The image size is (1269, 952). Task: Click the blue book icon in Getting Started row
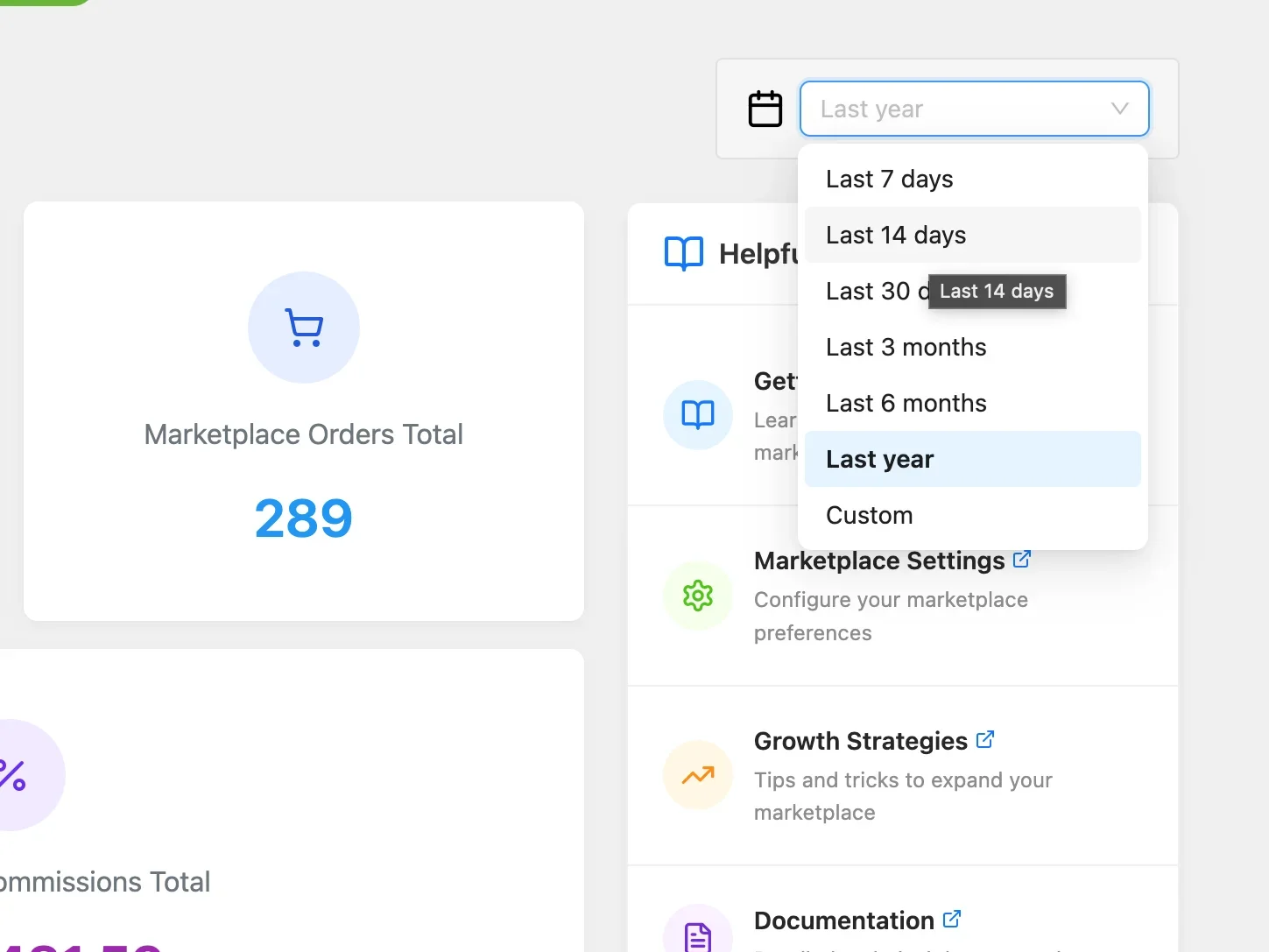pos(698,414)
